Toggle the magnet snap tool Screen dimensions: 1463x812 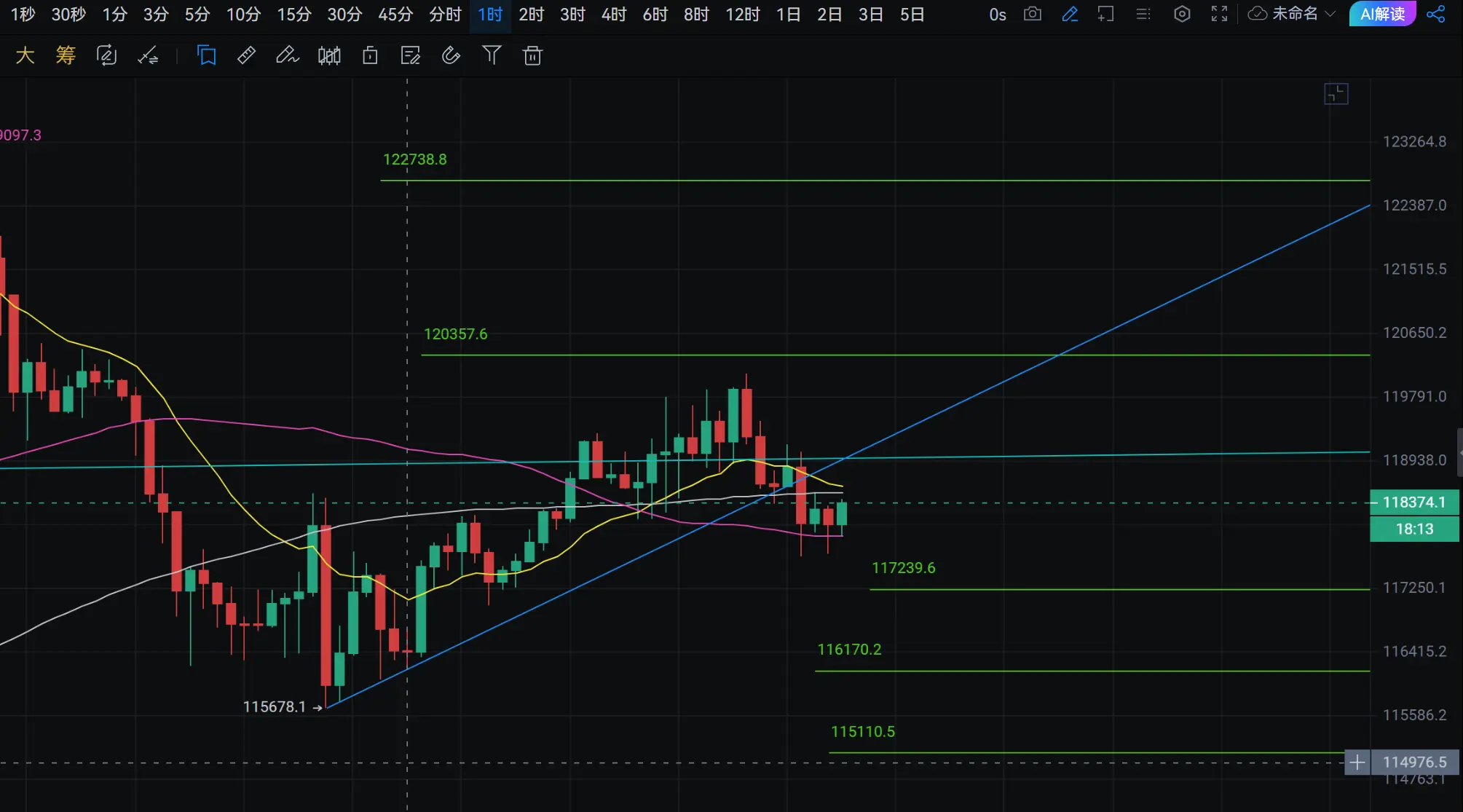pos(451,55)
